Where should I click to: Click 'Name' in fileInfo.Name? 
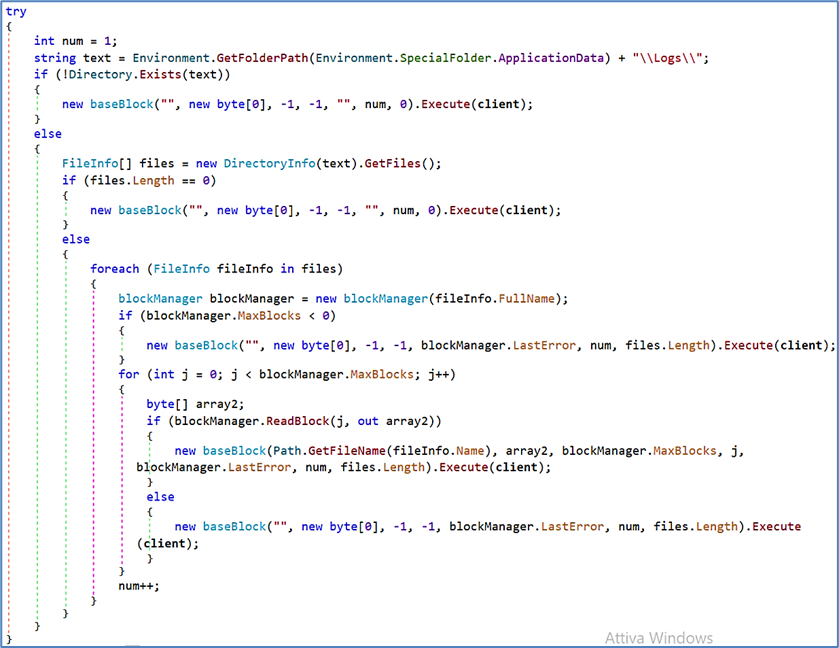(x=470, y=451)
